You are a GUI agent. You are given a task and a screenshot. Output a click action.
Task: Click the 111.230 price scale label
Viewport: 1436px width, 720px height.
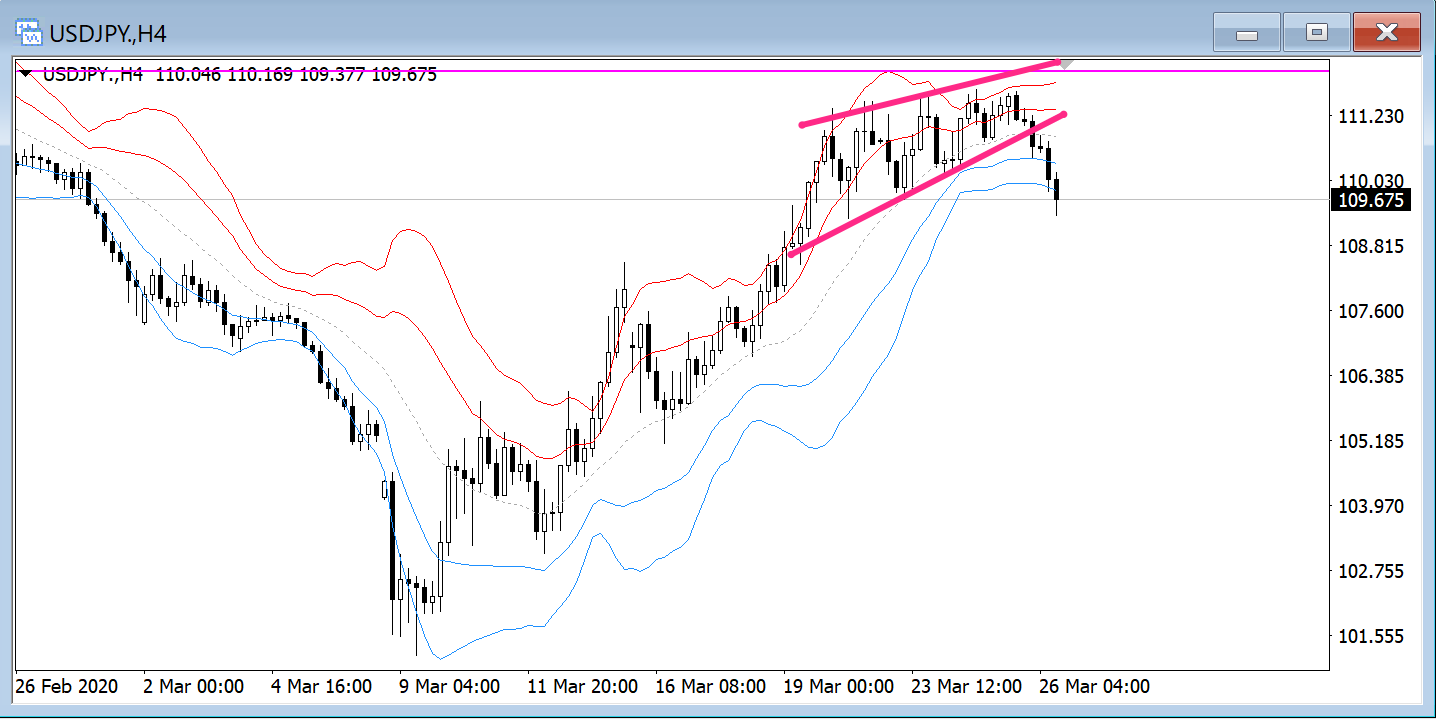pyautogui.click(x=1370, y=116)
